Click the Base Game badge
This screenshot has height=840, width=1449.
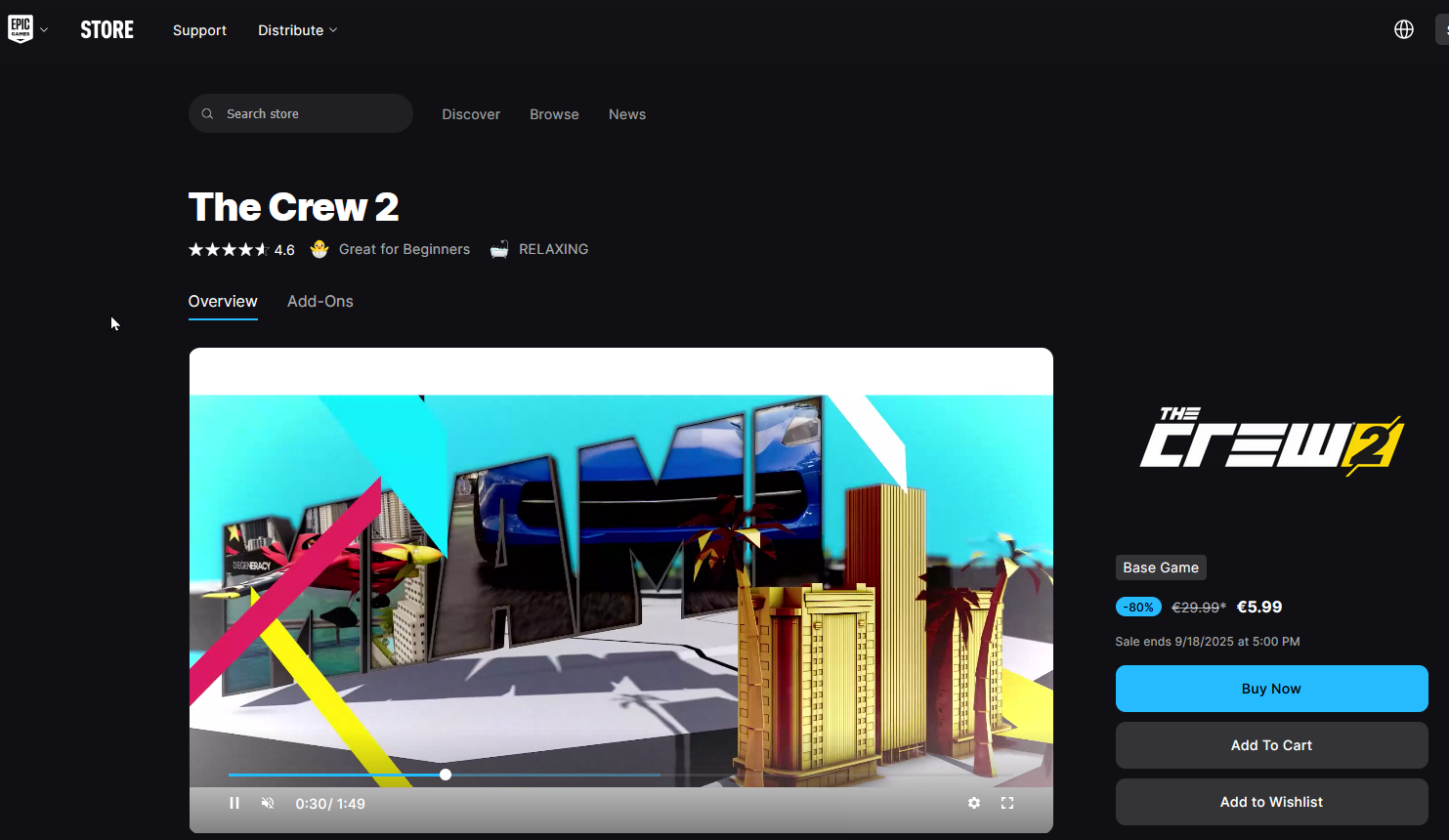[1161, 567]
